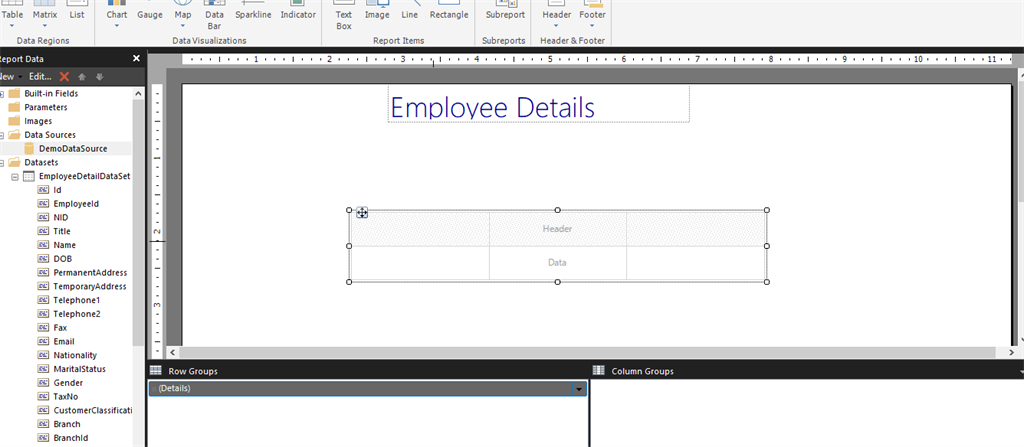The width and height of the screenshot is (1024, 447).
Task: Move selected item up with arrow
Action: tap(82, 76)
